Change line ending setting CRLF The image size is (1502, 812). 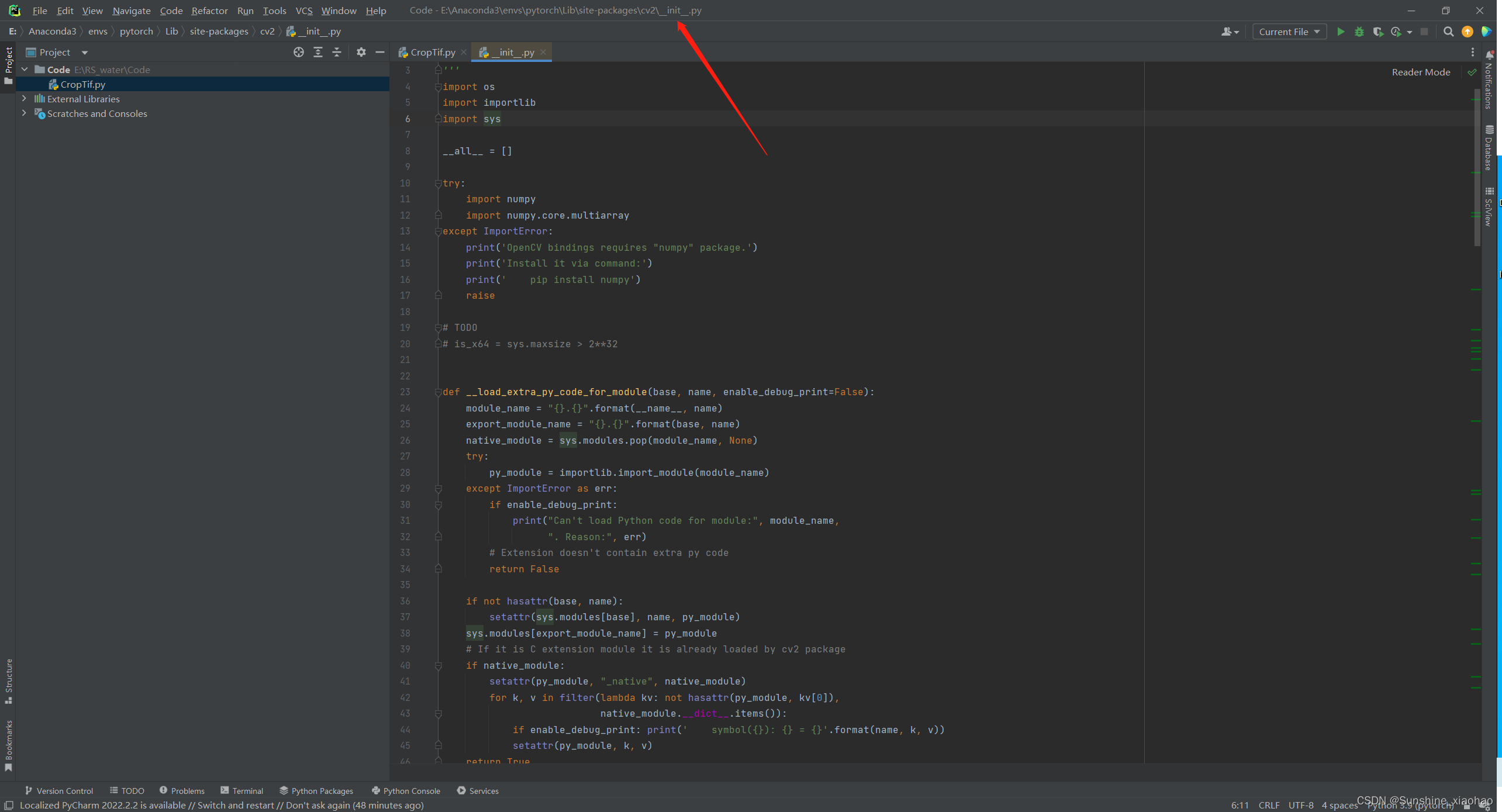[1269, 805]
